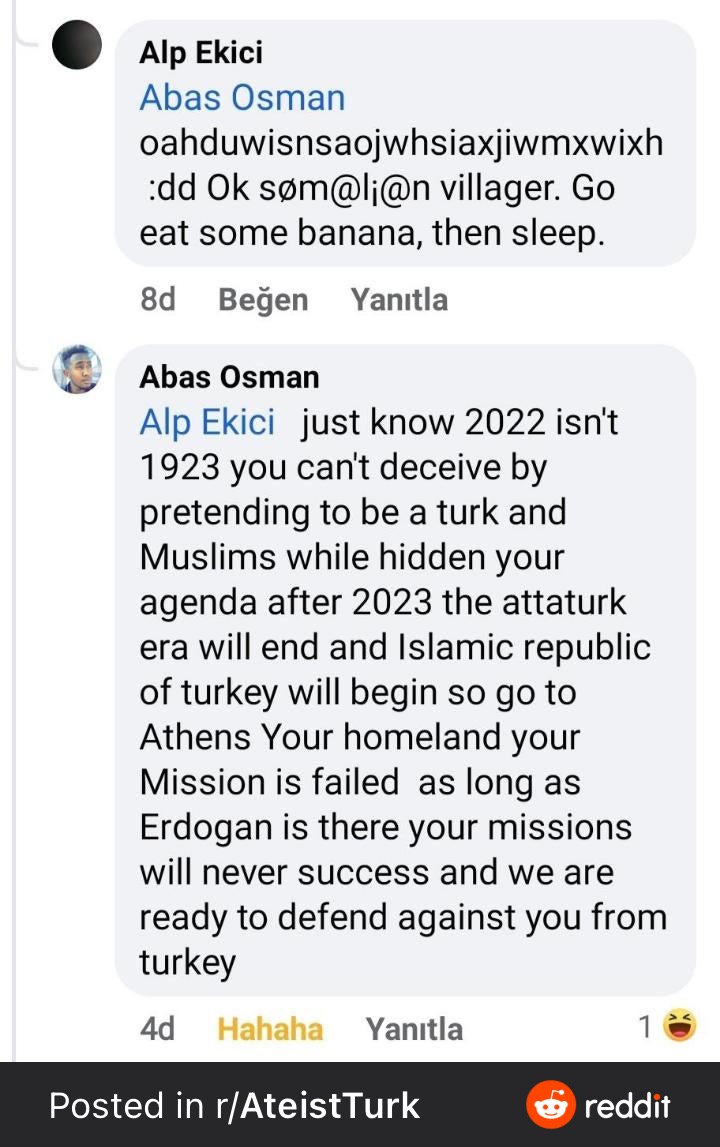Click the Reddit alien logo icon

550,1105
